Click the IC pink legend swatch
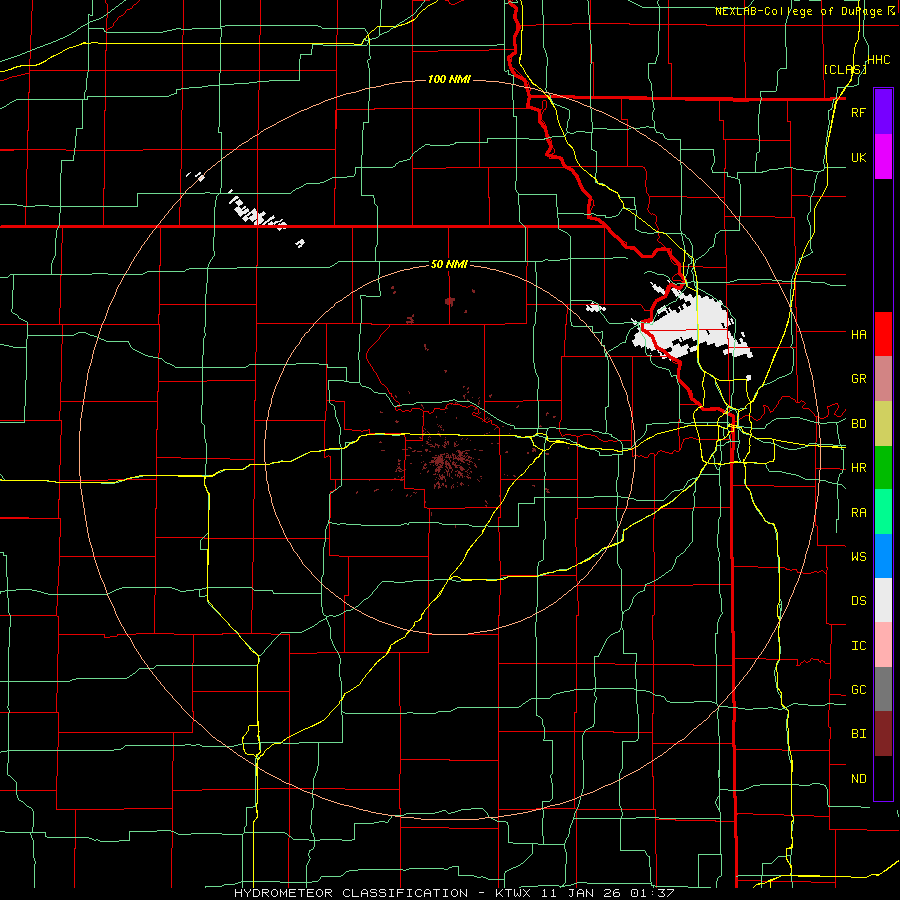The height and width of the screenshot is (900, 900). (883, 645)
